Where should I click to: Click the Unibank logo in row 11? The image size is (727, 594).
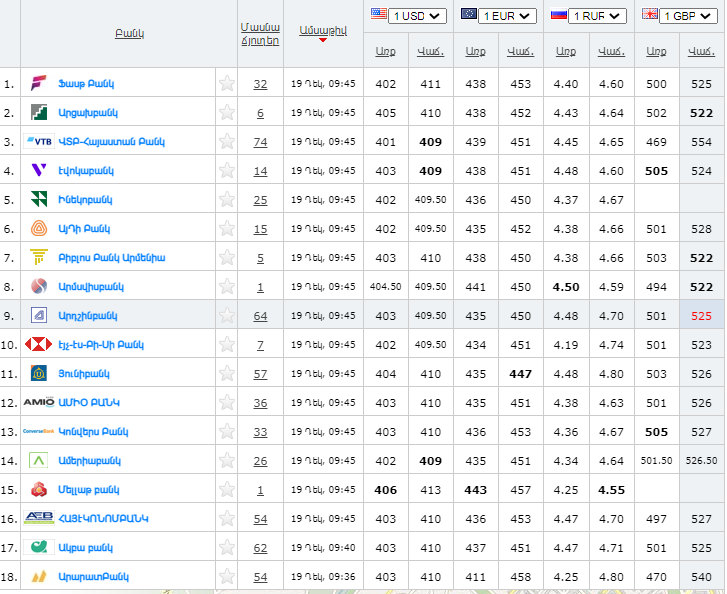[x=39, y=373]
